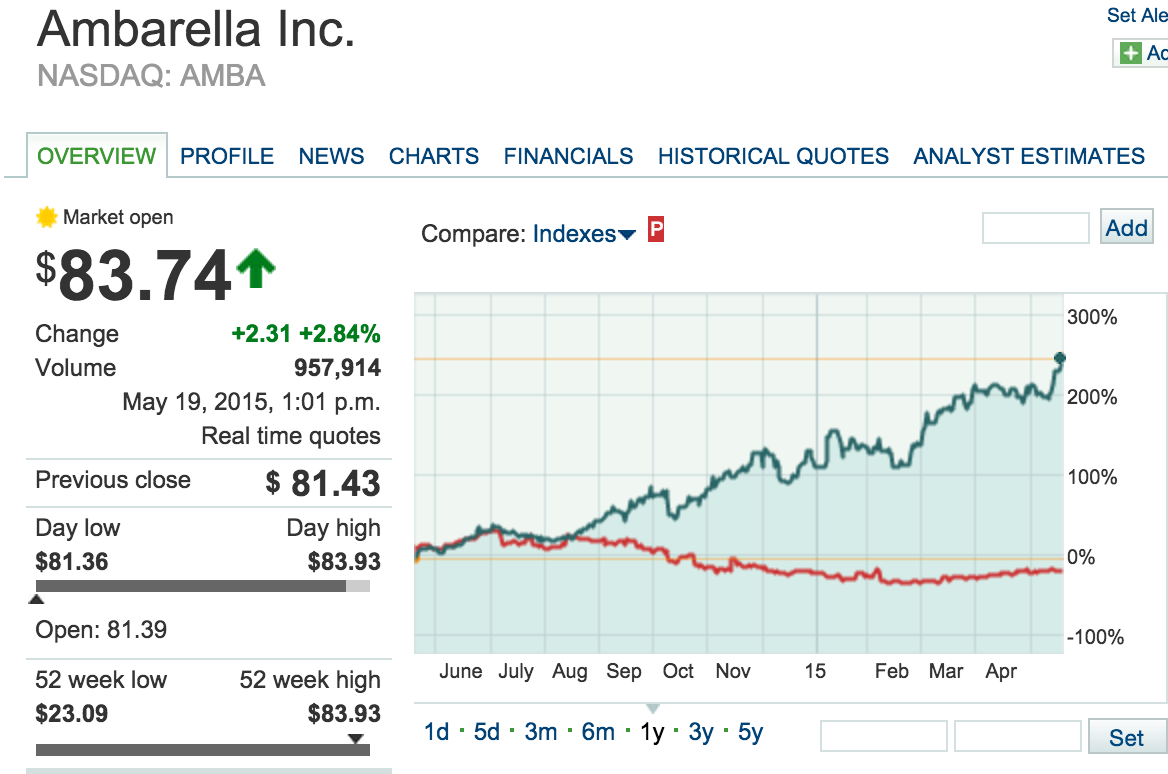Screen dimensions: 1168x774
Task: Click the green up arrow beside price
Action: (256, 268)
